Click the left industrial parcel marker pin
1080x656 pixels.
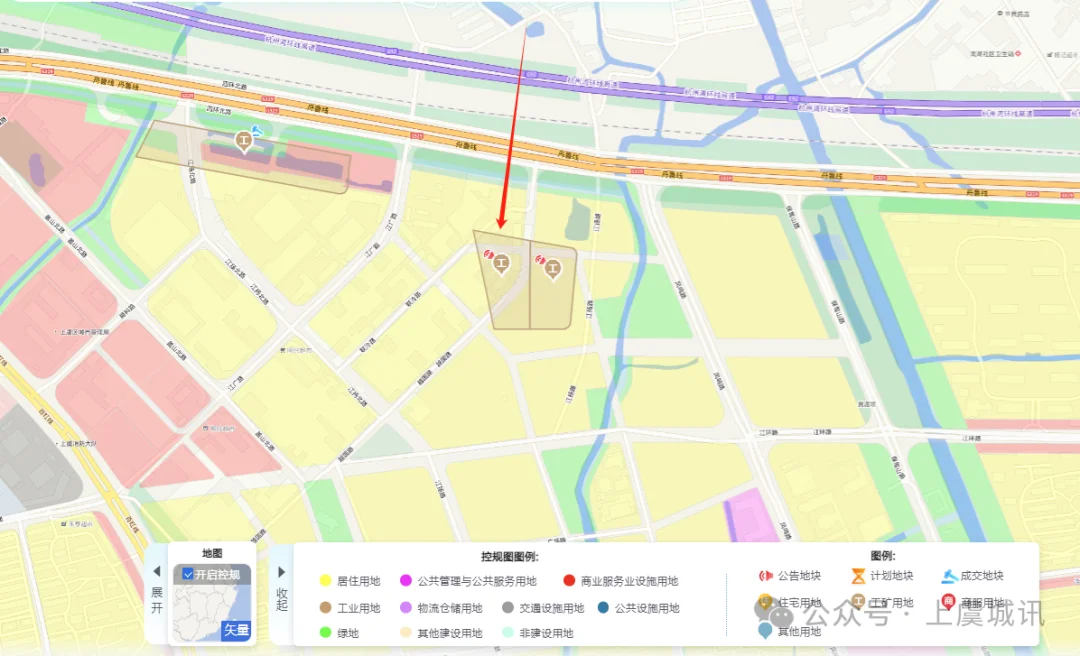(501, 264)
